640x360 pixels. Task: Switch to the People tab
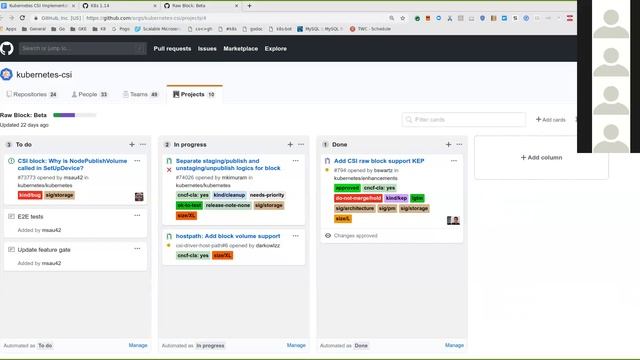click(x=89, y=94)
